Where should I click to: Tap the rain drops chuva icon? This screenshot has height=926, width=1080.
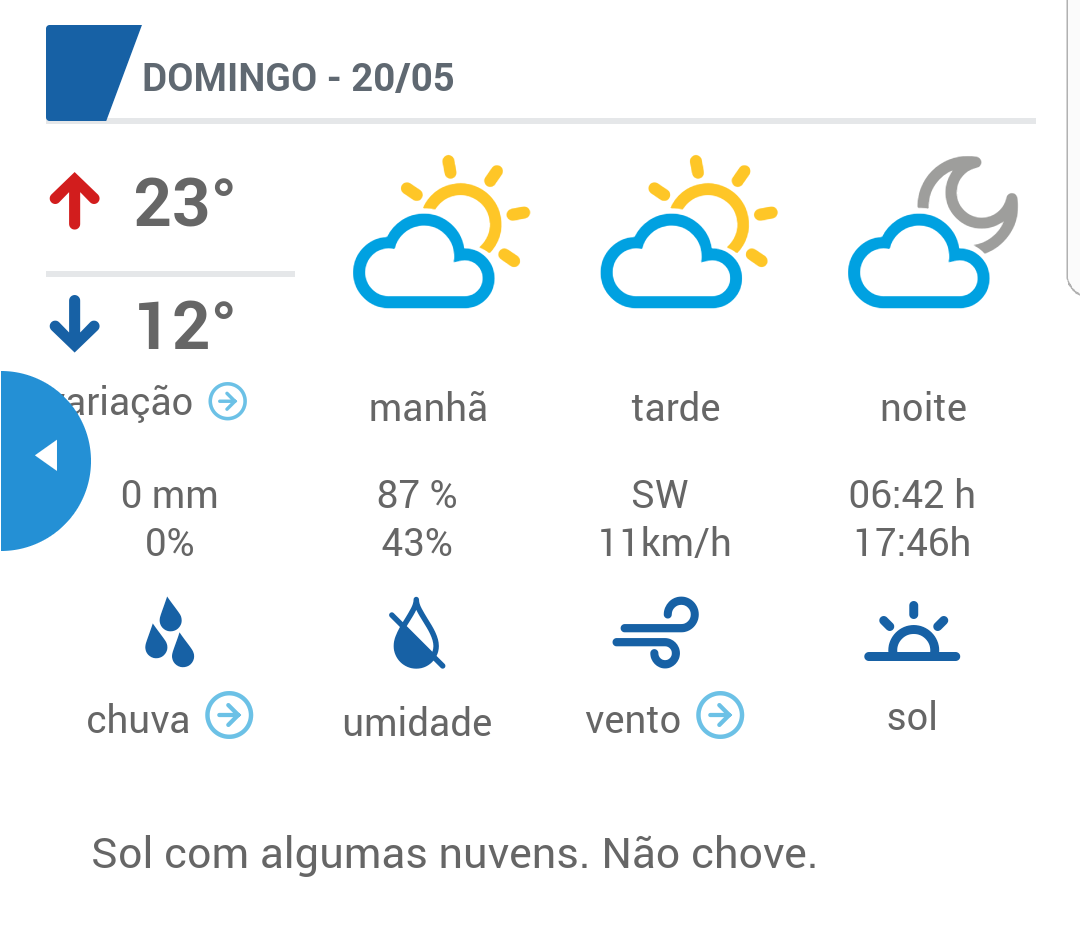tap(169, 632)
